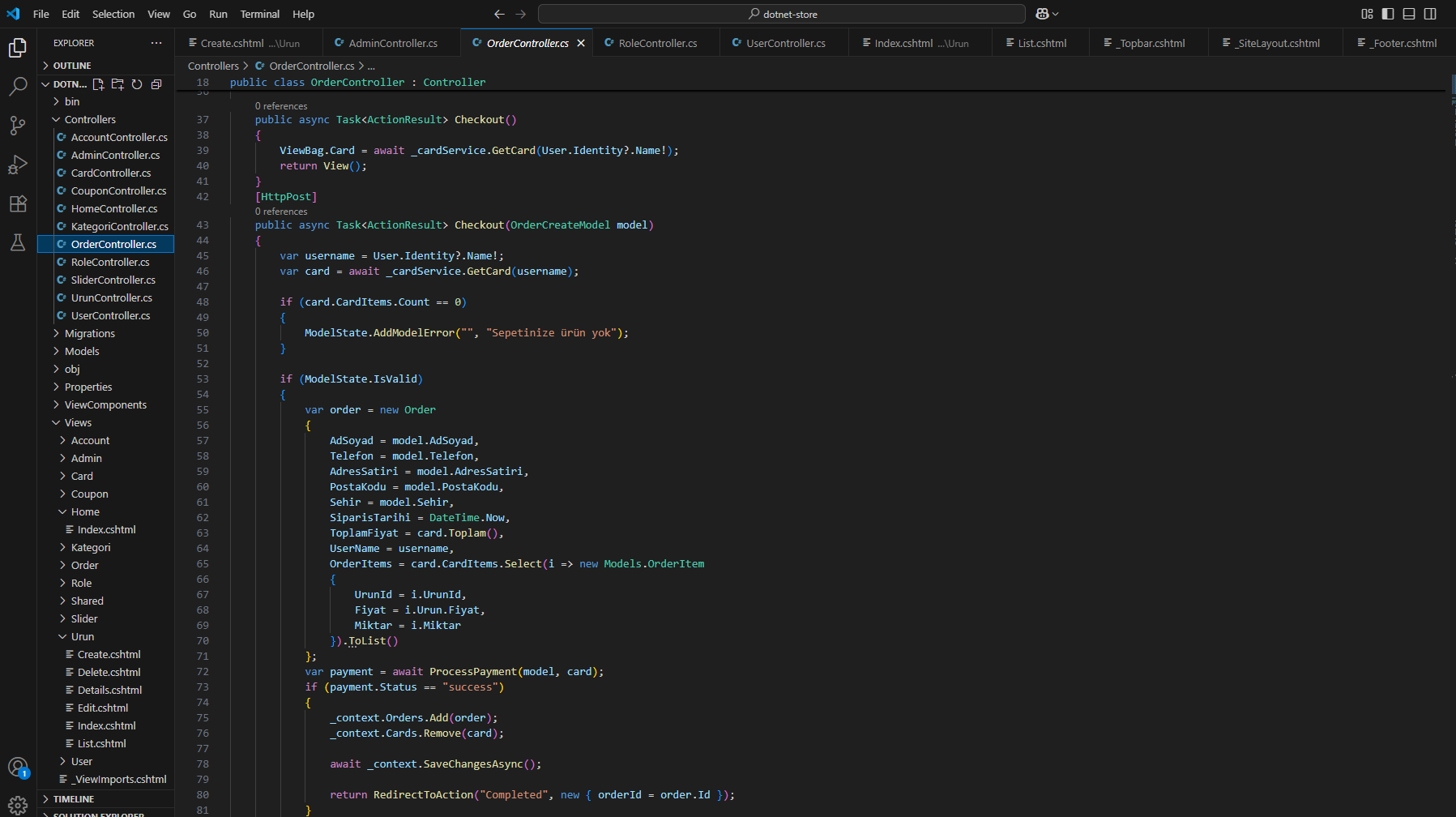Viewport: 1456px width, 817px height.
Task: Switch to the Create.cshtml tab
Action: 249,43
